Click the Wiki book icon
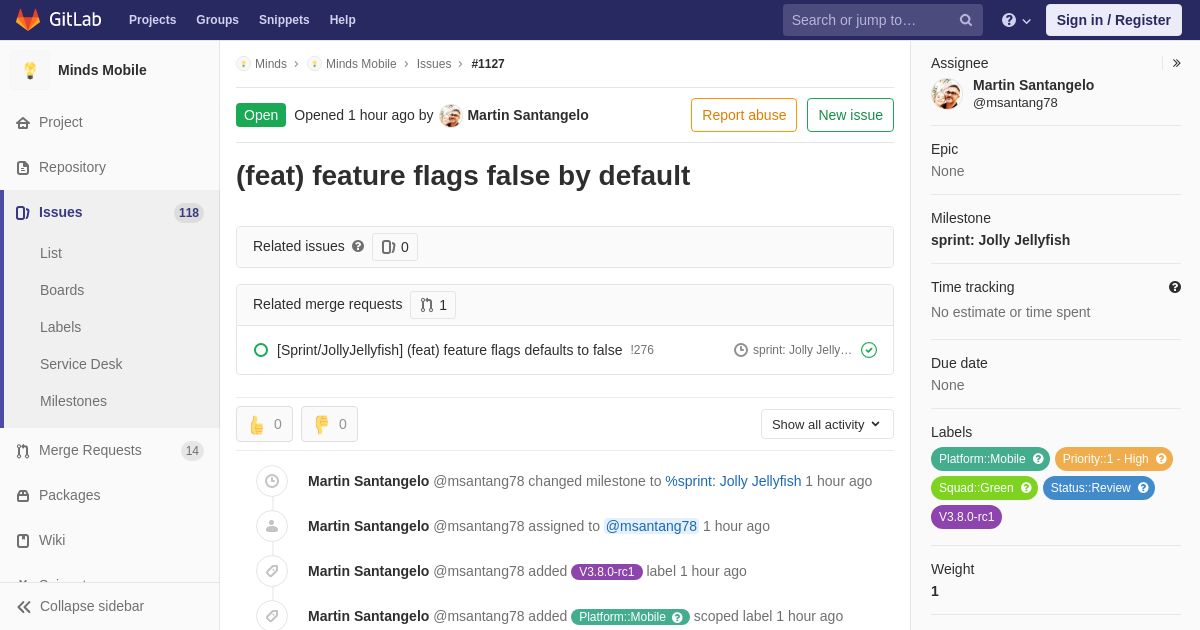 23,541
